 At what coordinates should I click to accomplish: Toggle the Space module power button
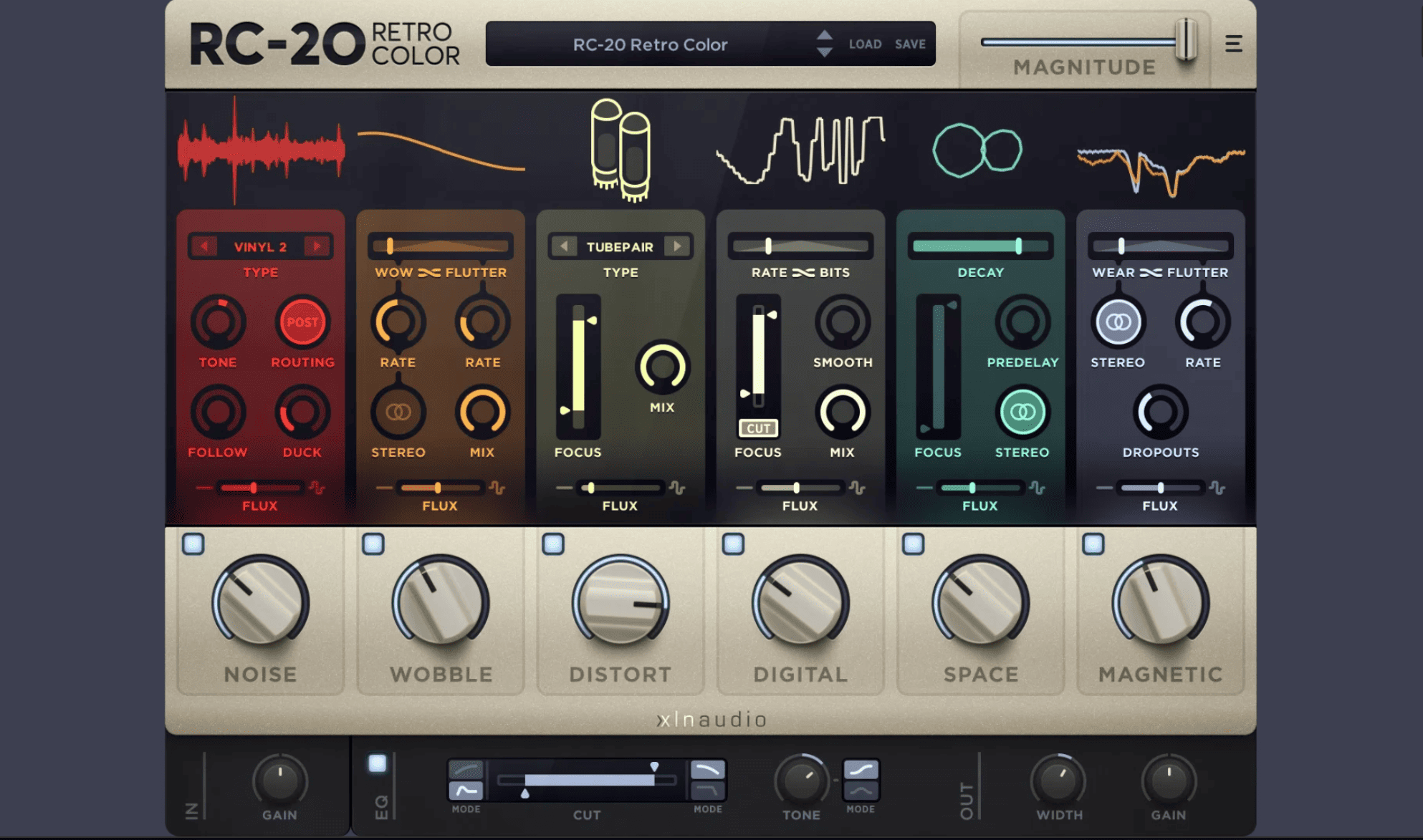point(913,544)
